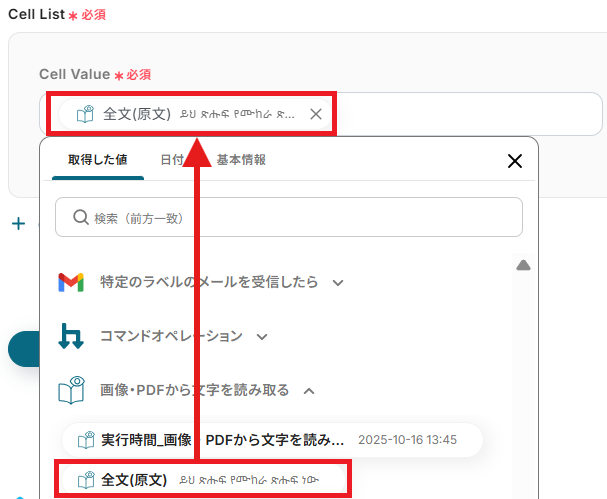This screenshot has height=499, width=607.
Task: Close the value picker popup
Action: pyautogui.click(x=515, y=161)
